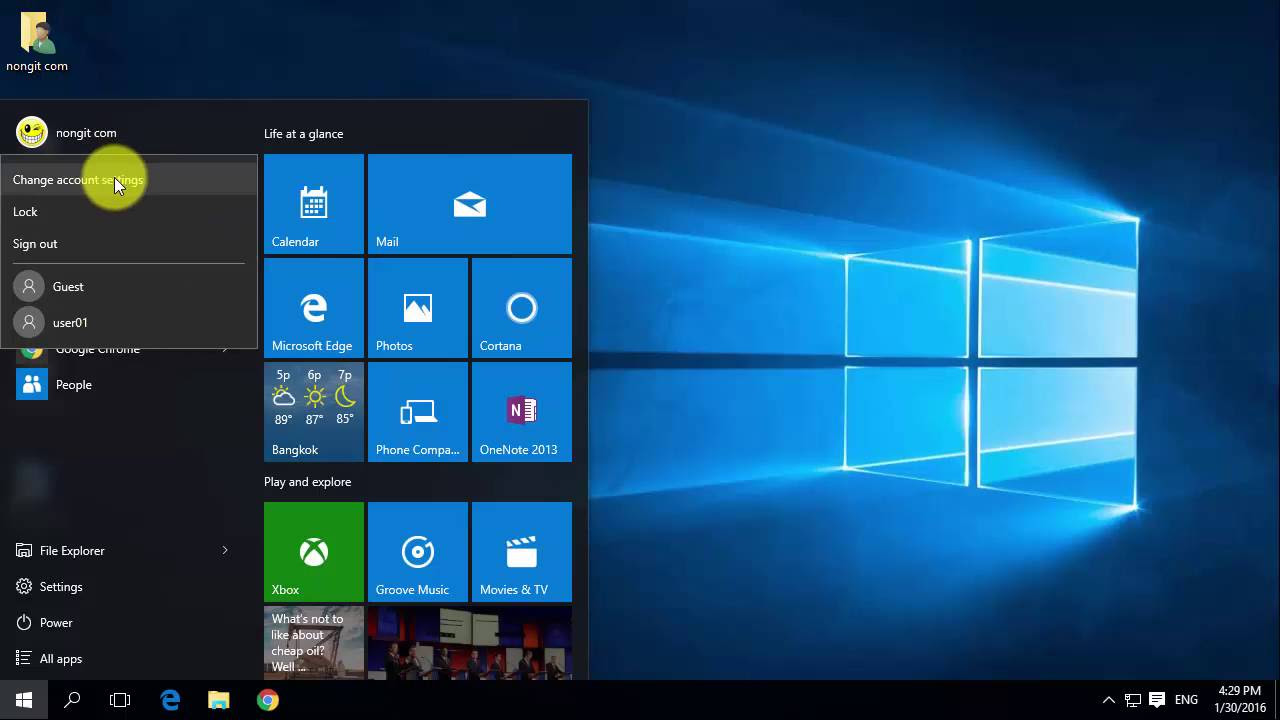Click the Windows Start button
This screenshot has height=720, width=1280.
click(24, 700)
